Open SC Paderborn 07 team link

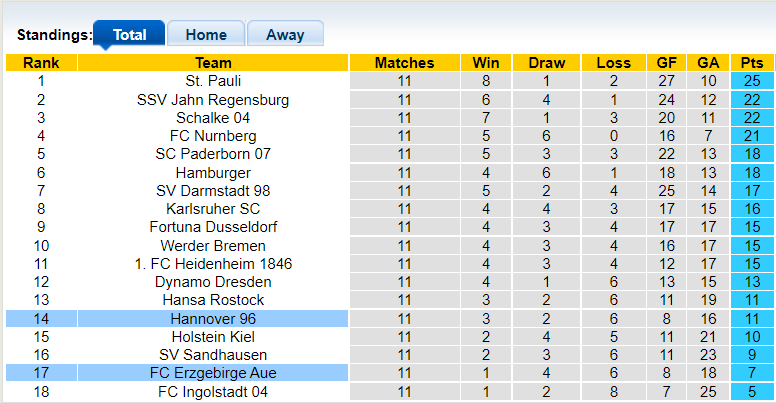(x=213, y=154)
